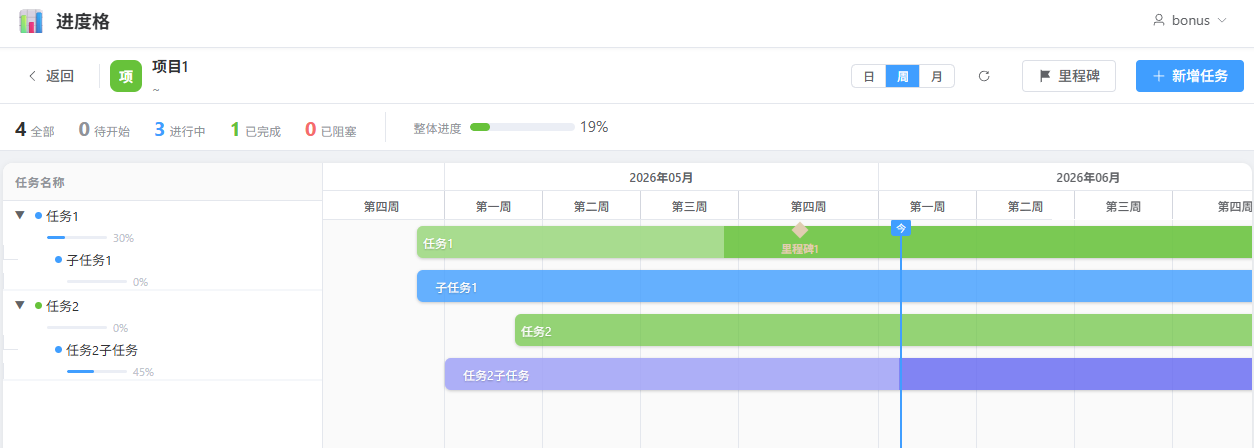Select 任务2子任务 in the task list
Screen dimensions: 1254x448
point(102,350)
